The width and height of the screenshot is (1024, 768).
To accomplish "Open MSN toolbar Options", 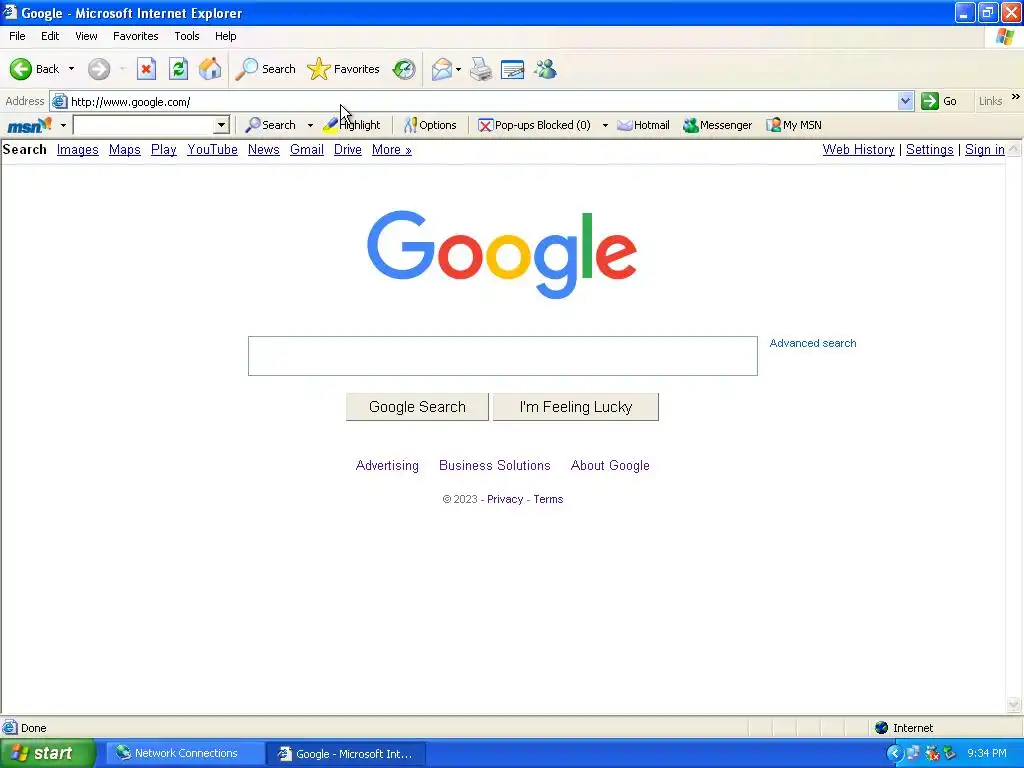I will coord(430,125).
